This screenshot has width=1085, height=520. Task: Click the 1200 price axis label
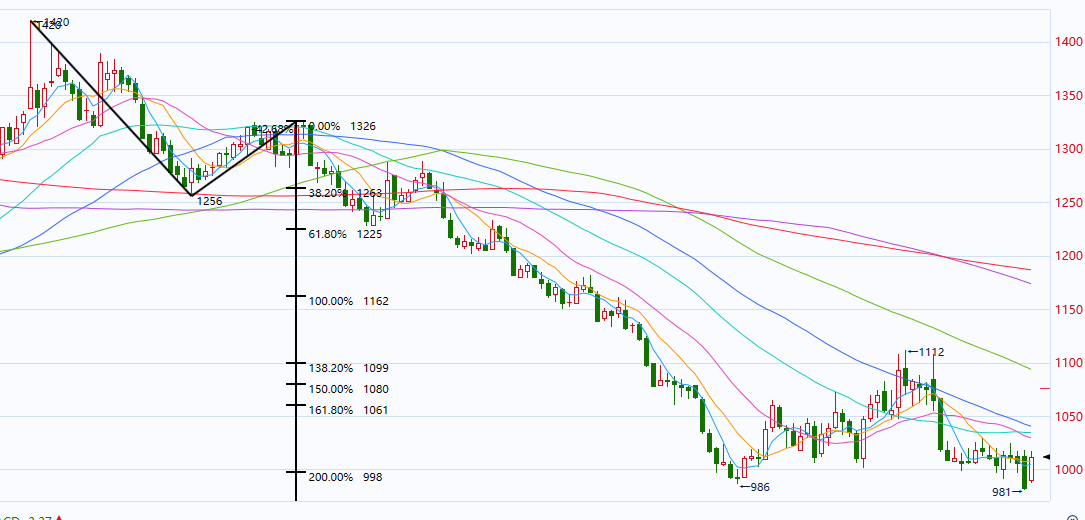coord(1067,256)
